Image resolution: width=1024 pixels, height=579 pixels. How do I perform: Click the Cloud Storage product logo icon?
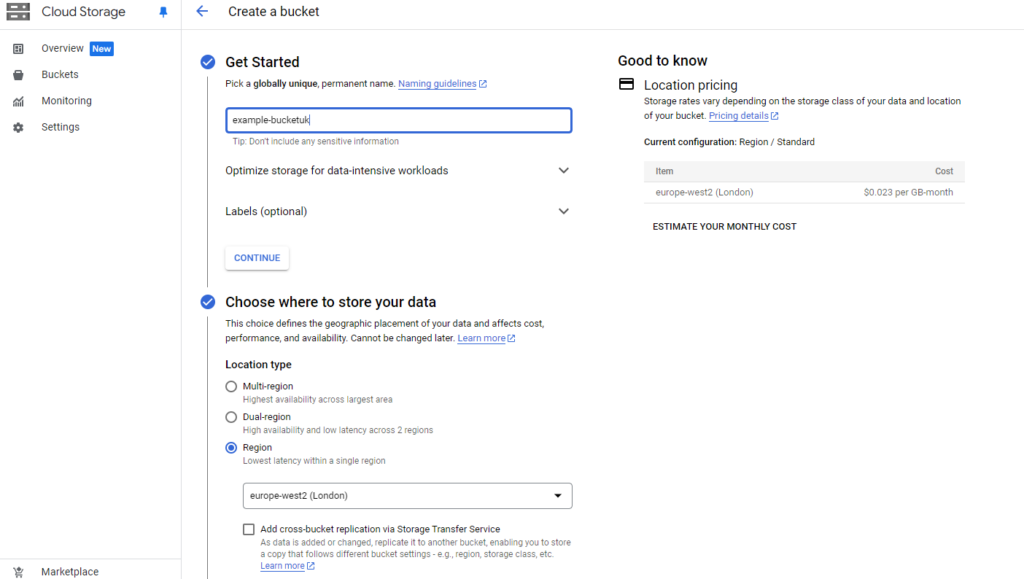(18, 11)
